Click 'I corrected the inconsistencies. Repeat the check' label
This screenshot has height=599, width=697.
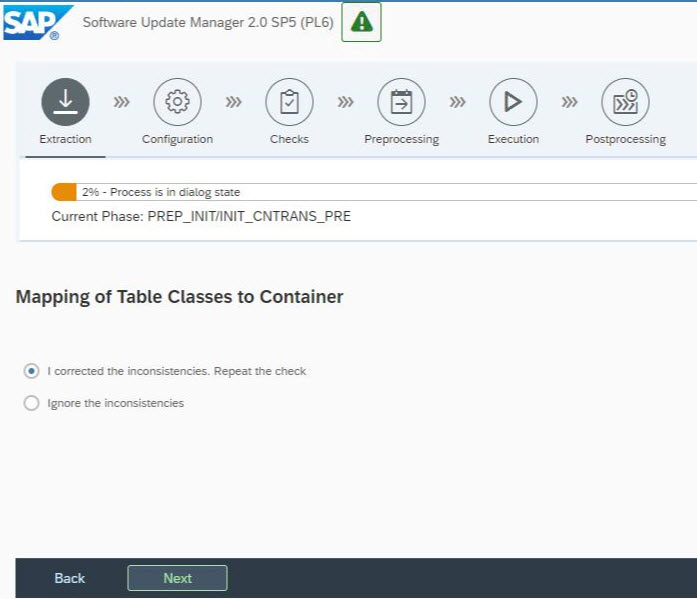[176, 371]
